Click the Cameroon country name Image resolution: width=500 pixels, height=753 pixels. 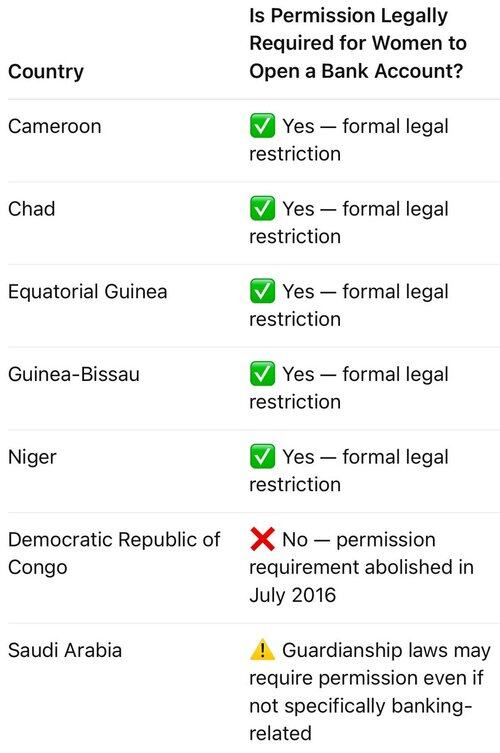tap(55, 126)
